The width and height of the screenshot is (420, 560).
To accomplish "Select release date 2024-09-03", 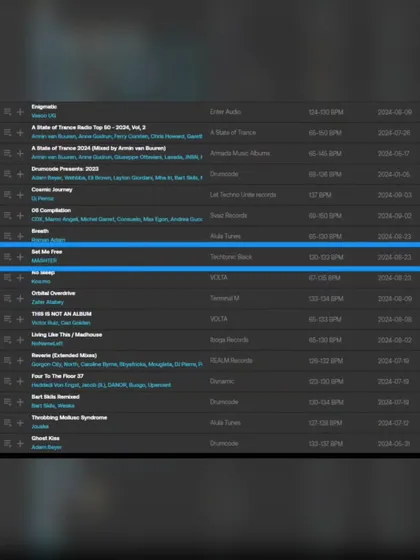I will click(395, 195).
